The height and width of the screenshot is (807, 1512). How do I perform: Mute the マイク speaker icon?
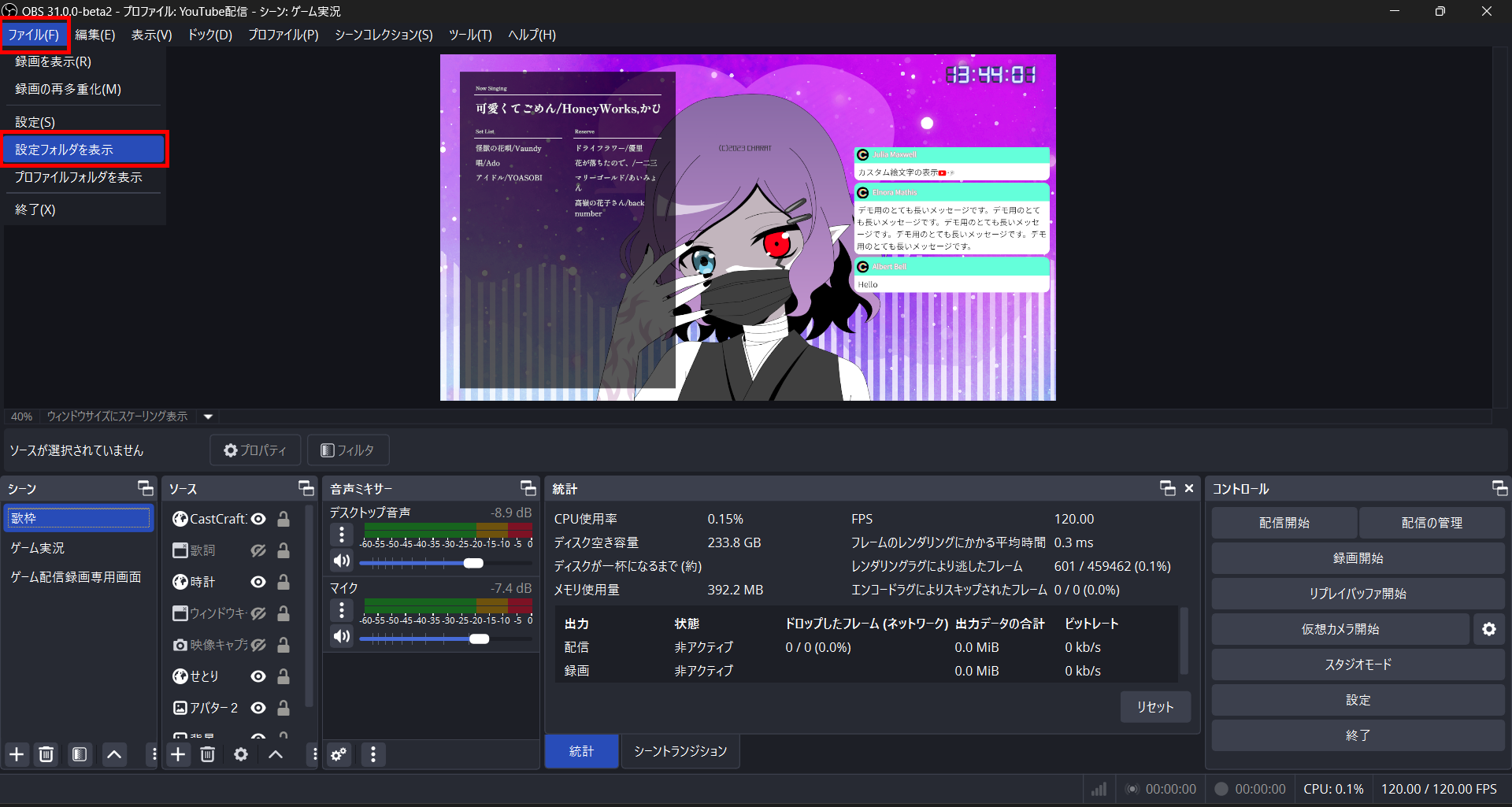(x=342, y=636)
